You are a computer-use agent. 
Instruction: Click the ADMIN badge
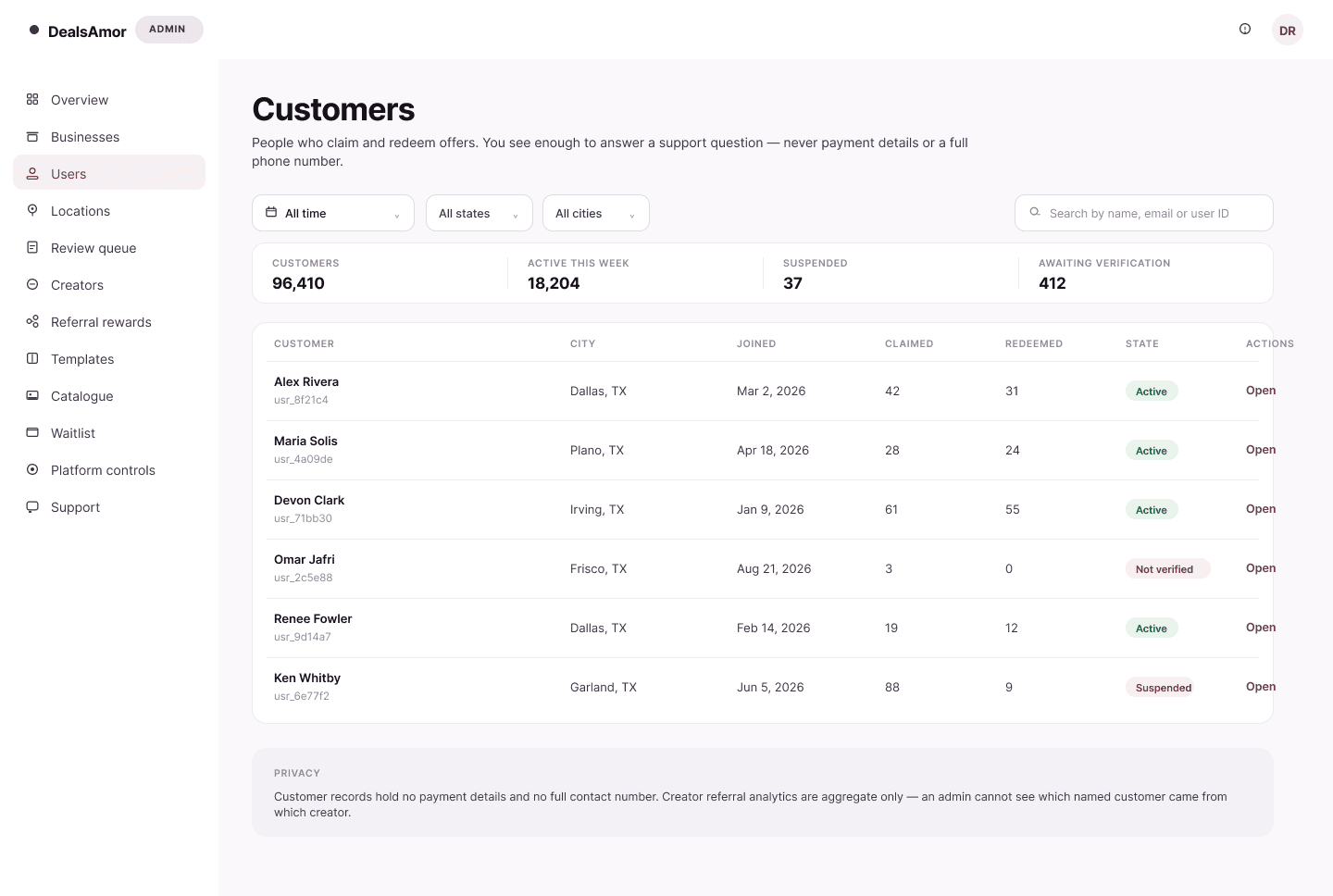(x=168, y=30)
